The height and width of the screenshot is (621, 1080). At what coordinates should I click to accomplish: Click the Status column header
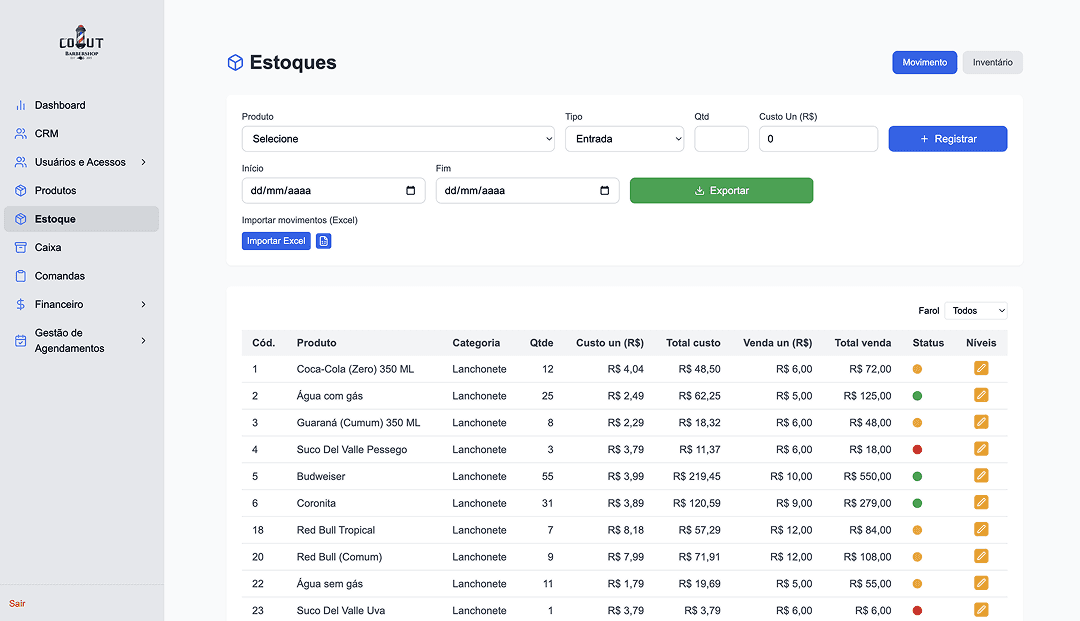pyautogui.click(x=928, y=343)
